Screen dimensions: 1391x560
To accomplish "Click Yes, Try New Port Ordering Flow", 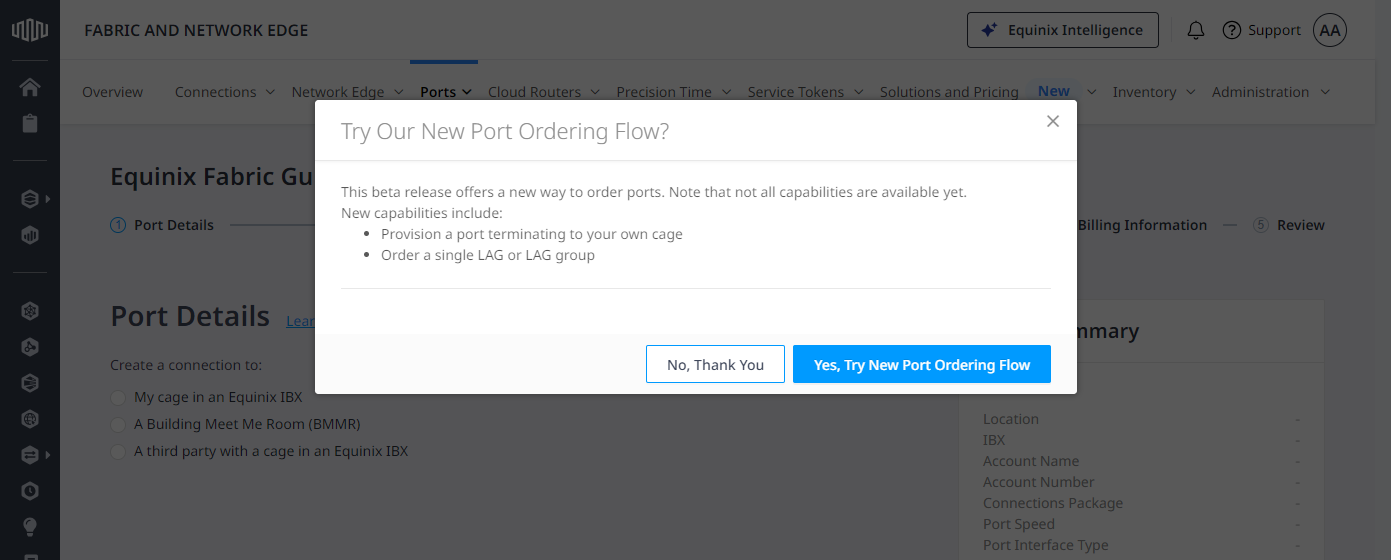I will coord(922,364).
